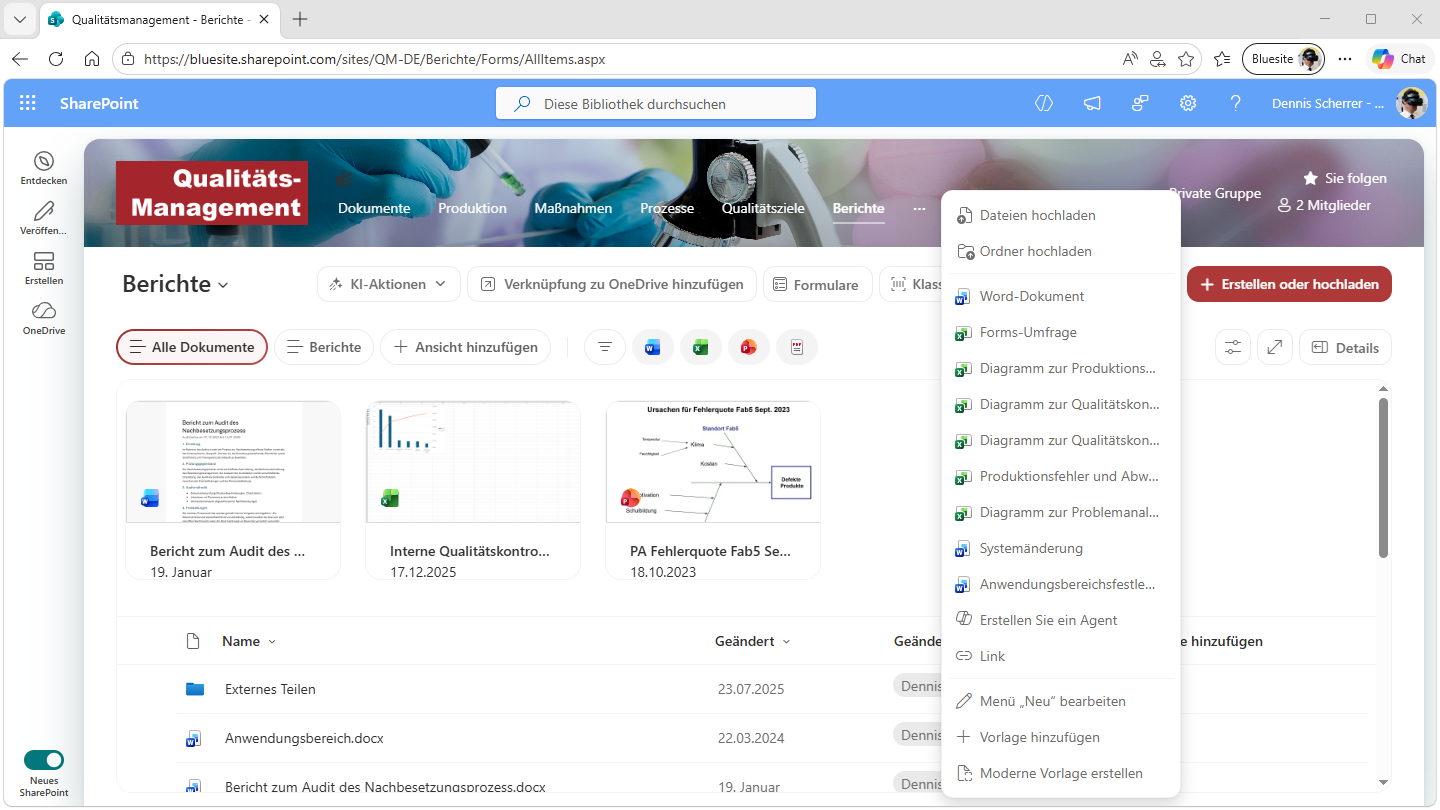Filter documents by Excel file type
Image resolution: width=1440 pixels, height=810 pixels.
pyautogui.click(x=701, y=347)
